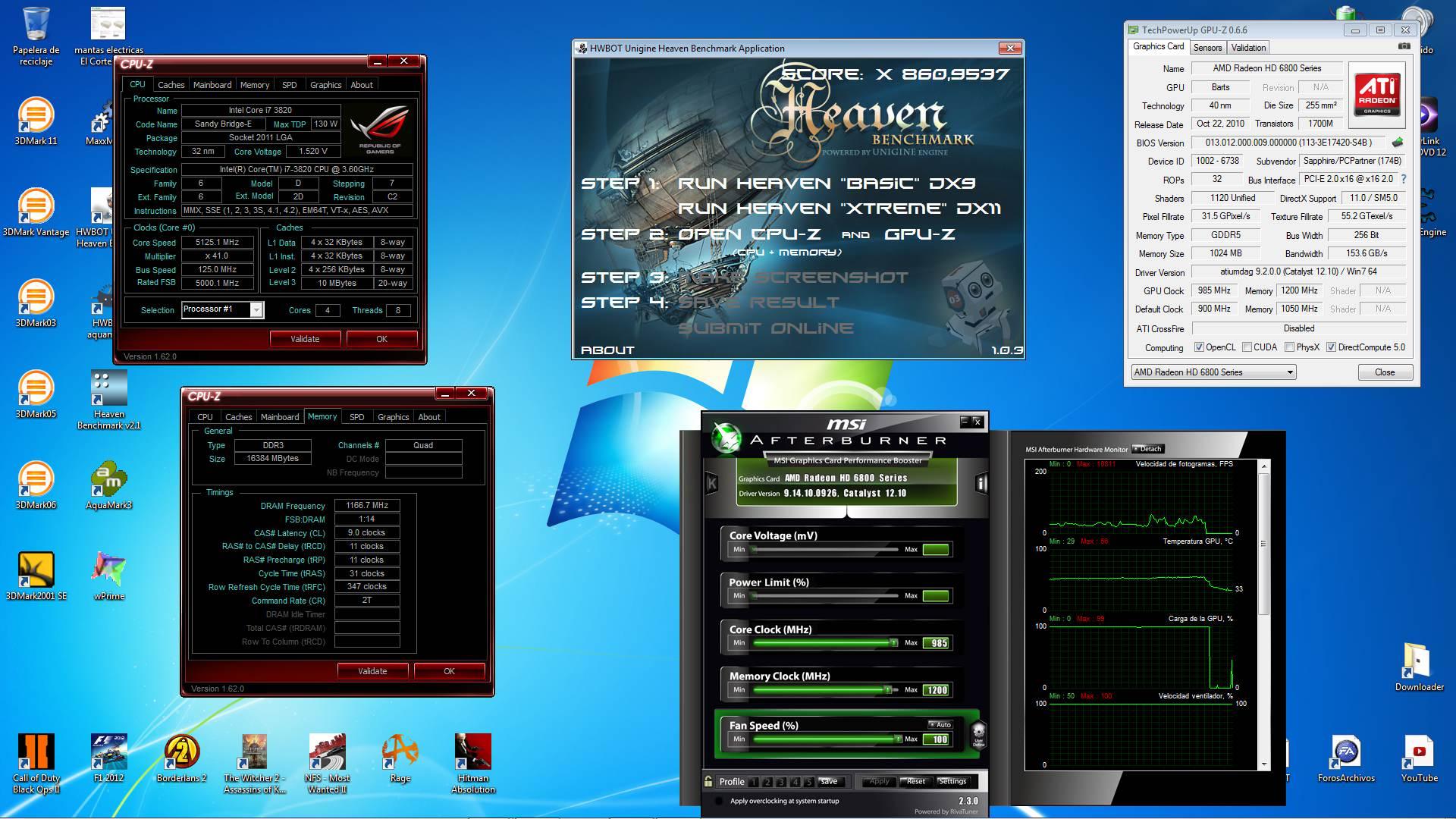Open the 3DMark2001 SE desktop shortcut
Viewport: 1456px width, 819px height.
36,576
